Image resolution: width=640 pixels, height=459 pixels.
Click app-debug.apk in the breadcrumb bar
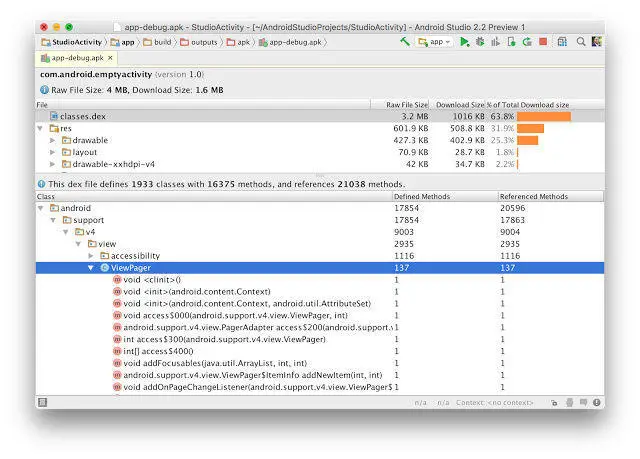pos(290,42)
